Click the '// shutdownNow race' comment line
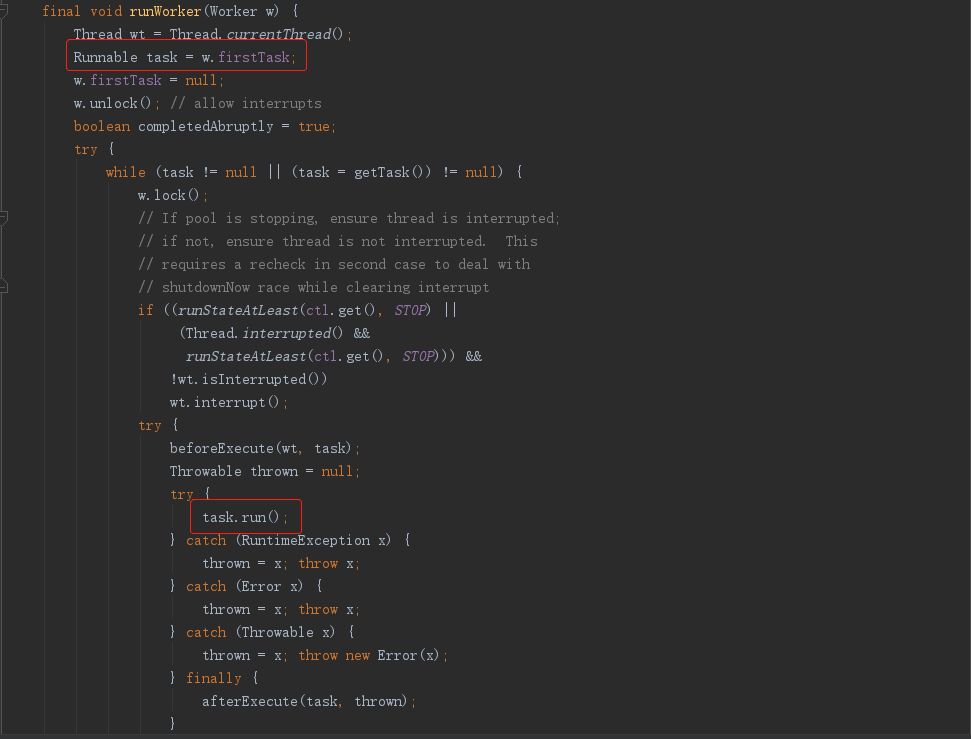This screenshot has height=739, width=971. click(x=313, y=287)
